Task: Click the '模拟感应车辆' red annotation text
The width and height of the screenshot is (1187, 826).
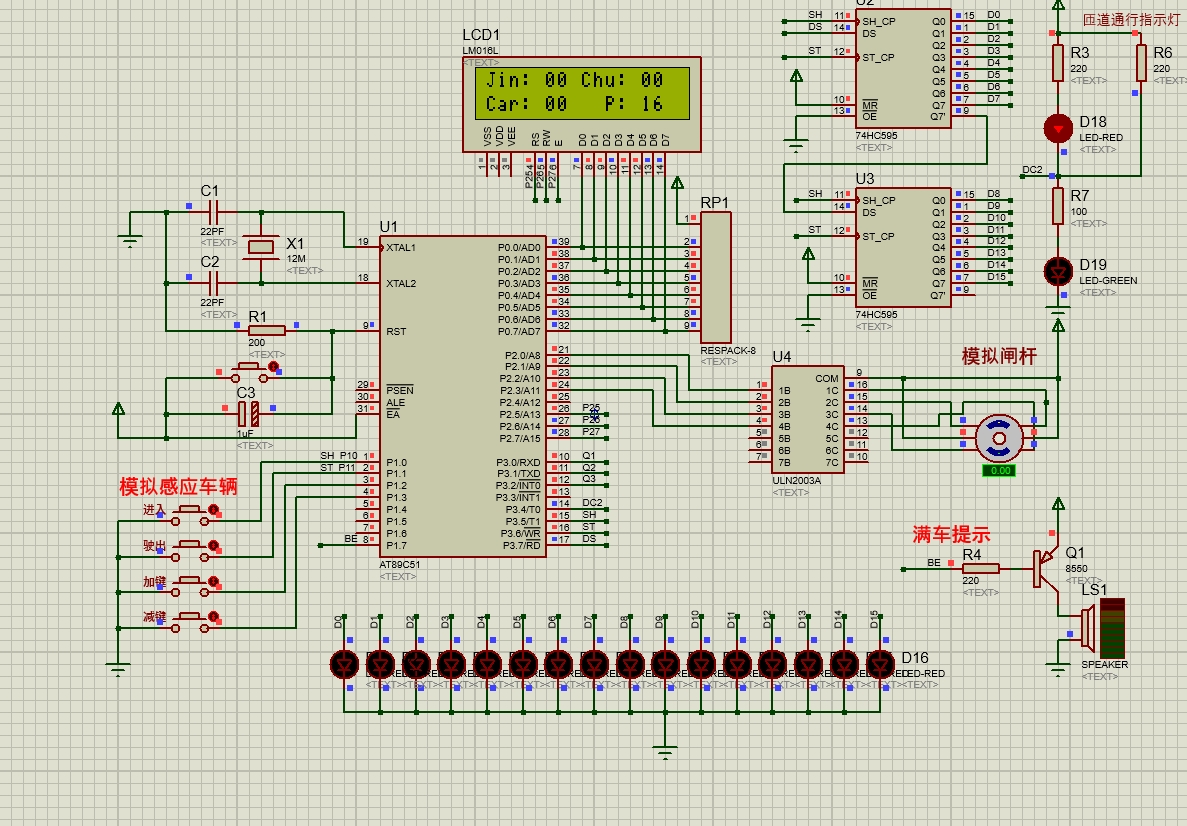Action: 179,486
